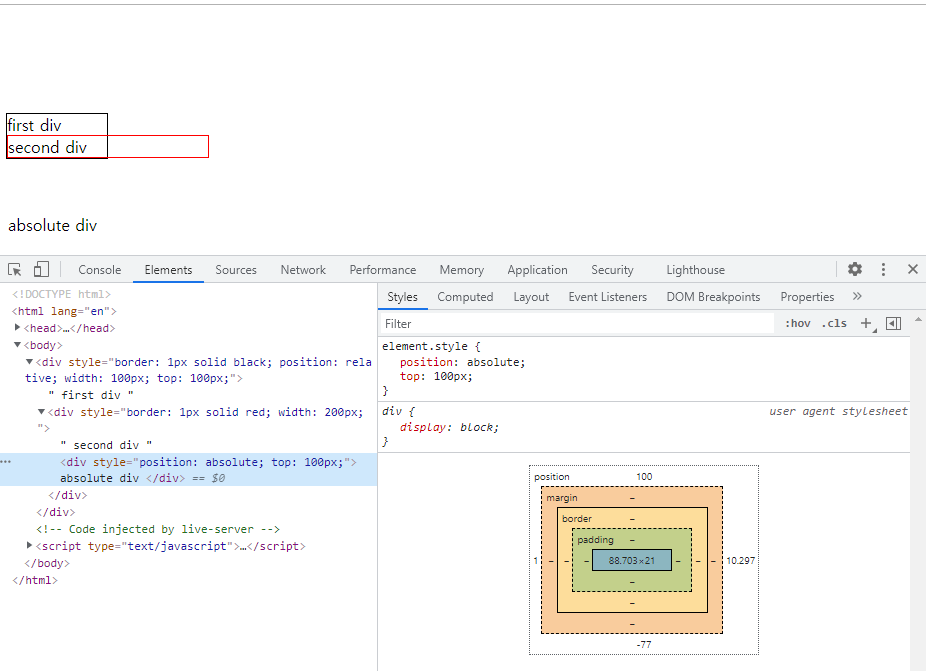Screen dimensions: 926x671
Task: Open the Layout sidebar tab
Action: tap(531, 297)
